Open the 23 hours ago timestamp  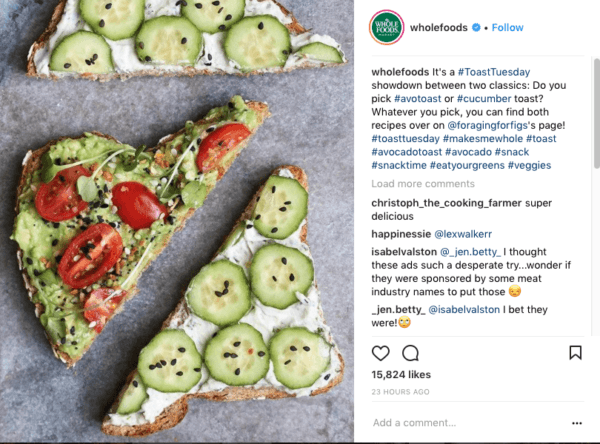click(x=400, y=392)
